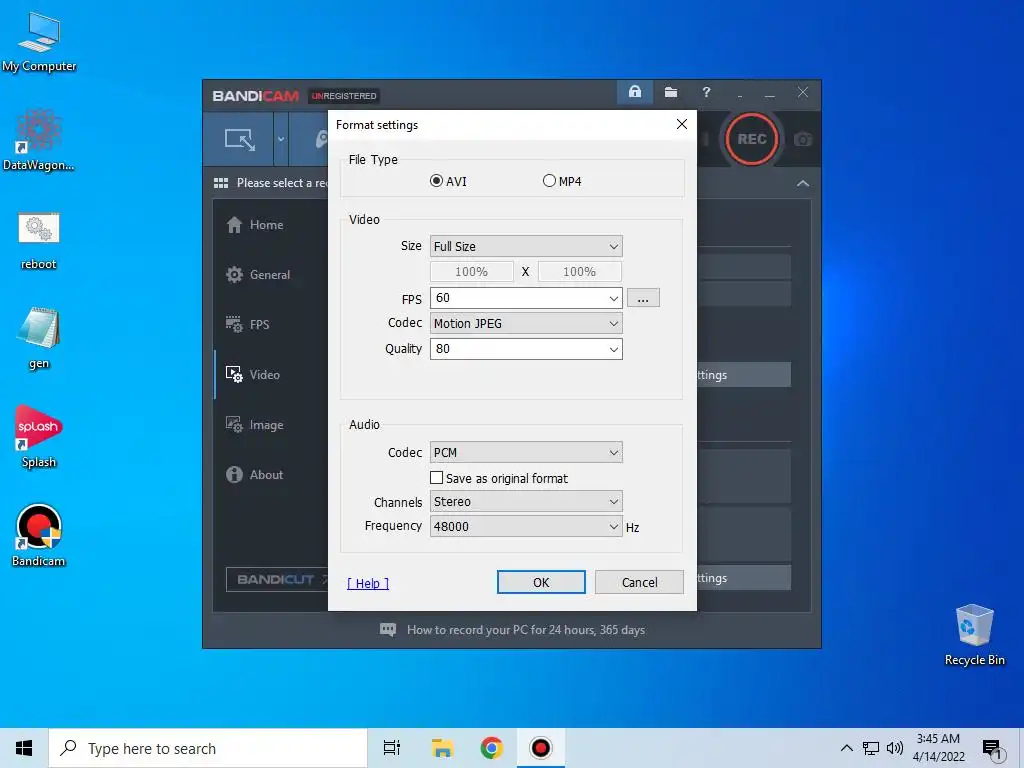The height and width of the screenshot is (768, 1024).
Task: Open the video Codec Motion JPEG dropdown
Action: click(526, 323)
